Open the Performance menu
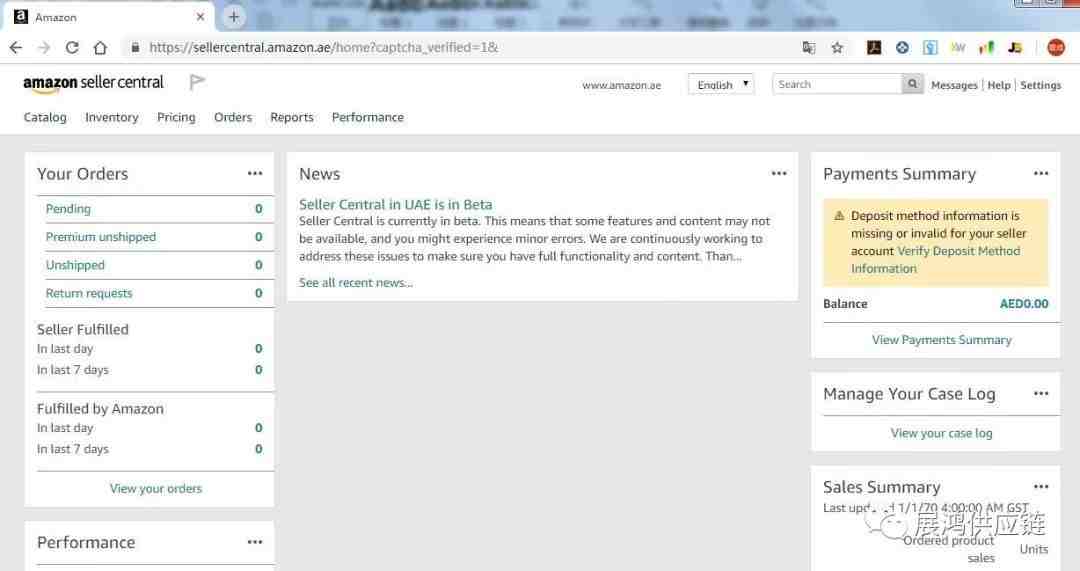This screenshot has height=571, width=1080. coord(368,117)
